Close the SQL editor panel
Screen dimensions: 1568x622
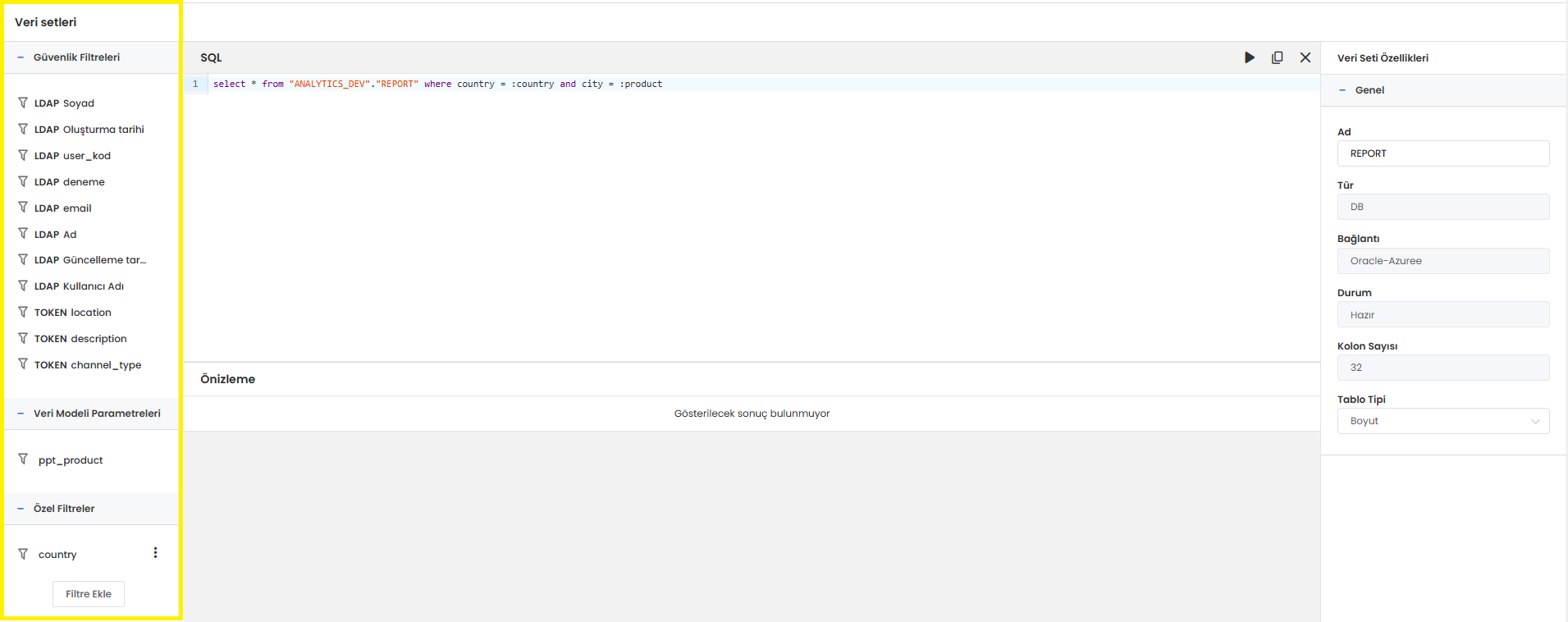tap(1305, 57)
